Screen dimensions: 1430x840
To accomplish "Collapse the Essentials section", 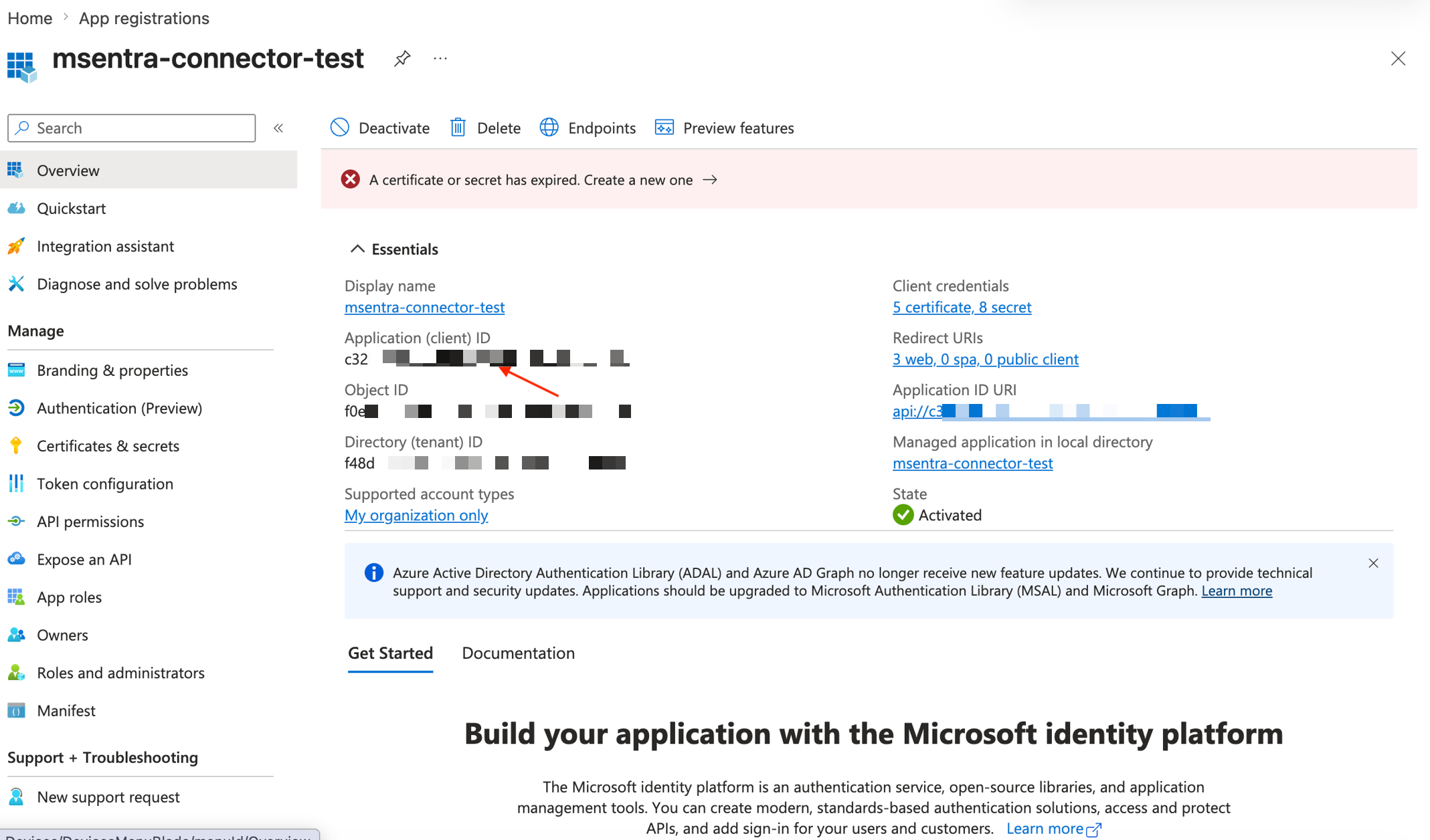I will coord(357,249).
